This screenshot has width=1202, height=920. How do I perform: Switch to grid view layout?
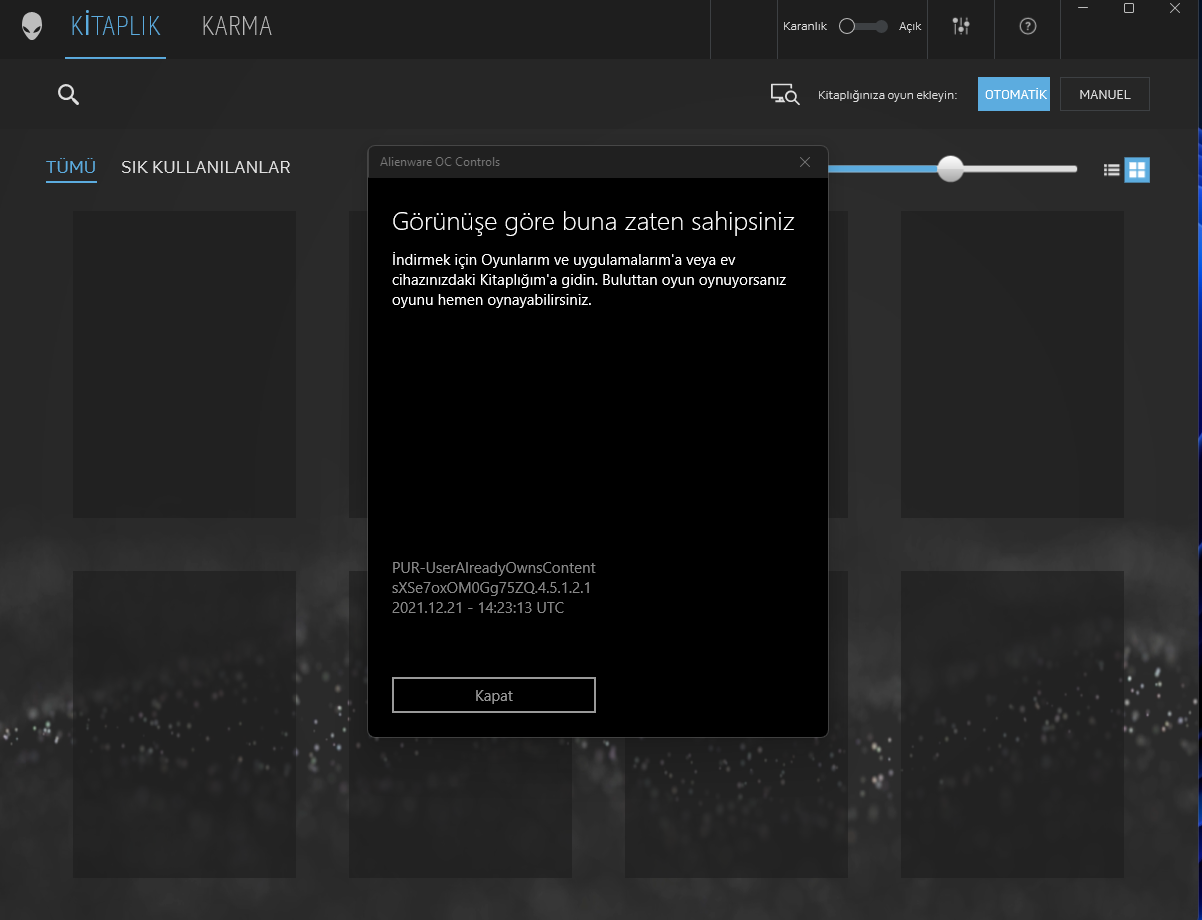coord(1137,170)
